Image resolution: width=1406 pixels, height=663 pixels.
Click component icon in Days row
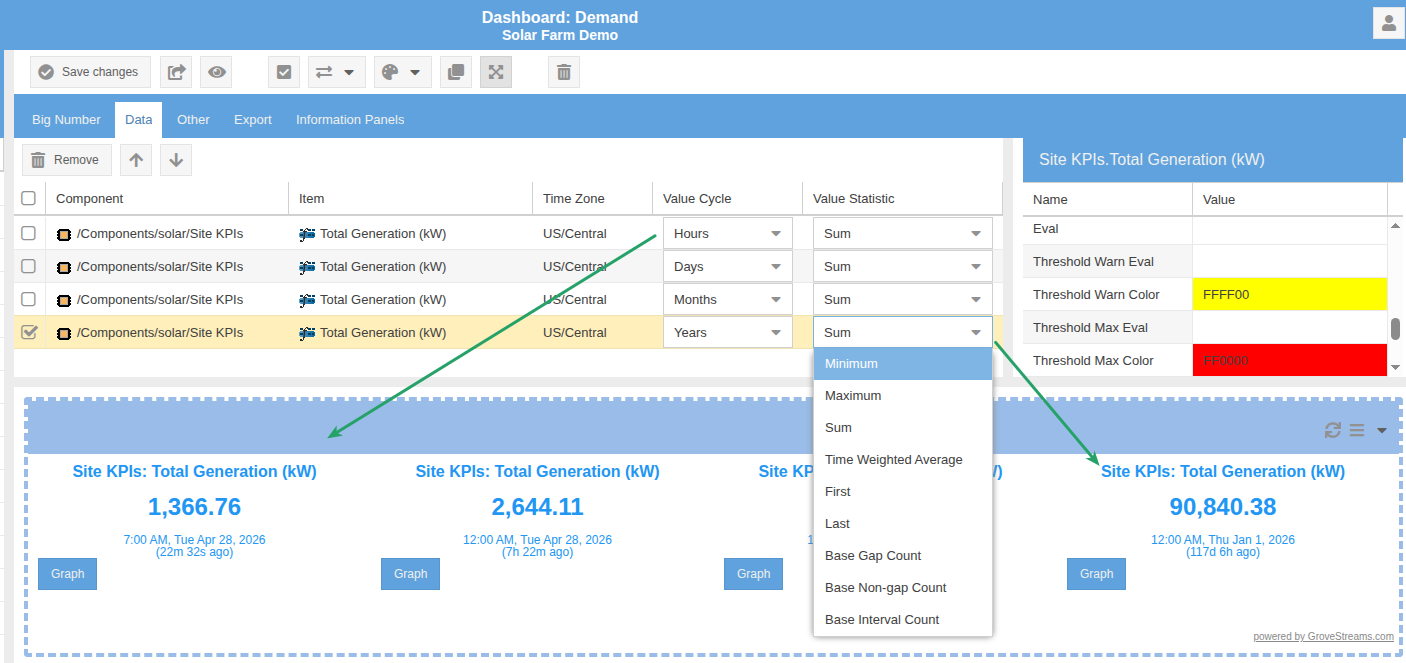tap(64, 267)
